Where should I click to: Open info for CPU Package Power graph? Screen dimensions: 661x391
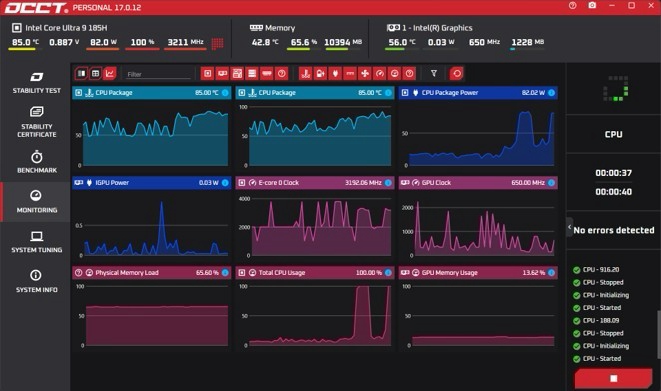pyautogui.click(x=551, y=93)
